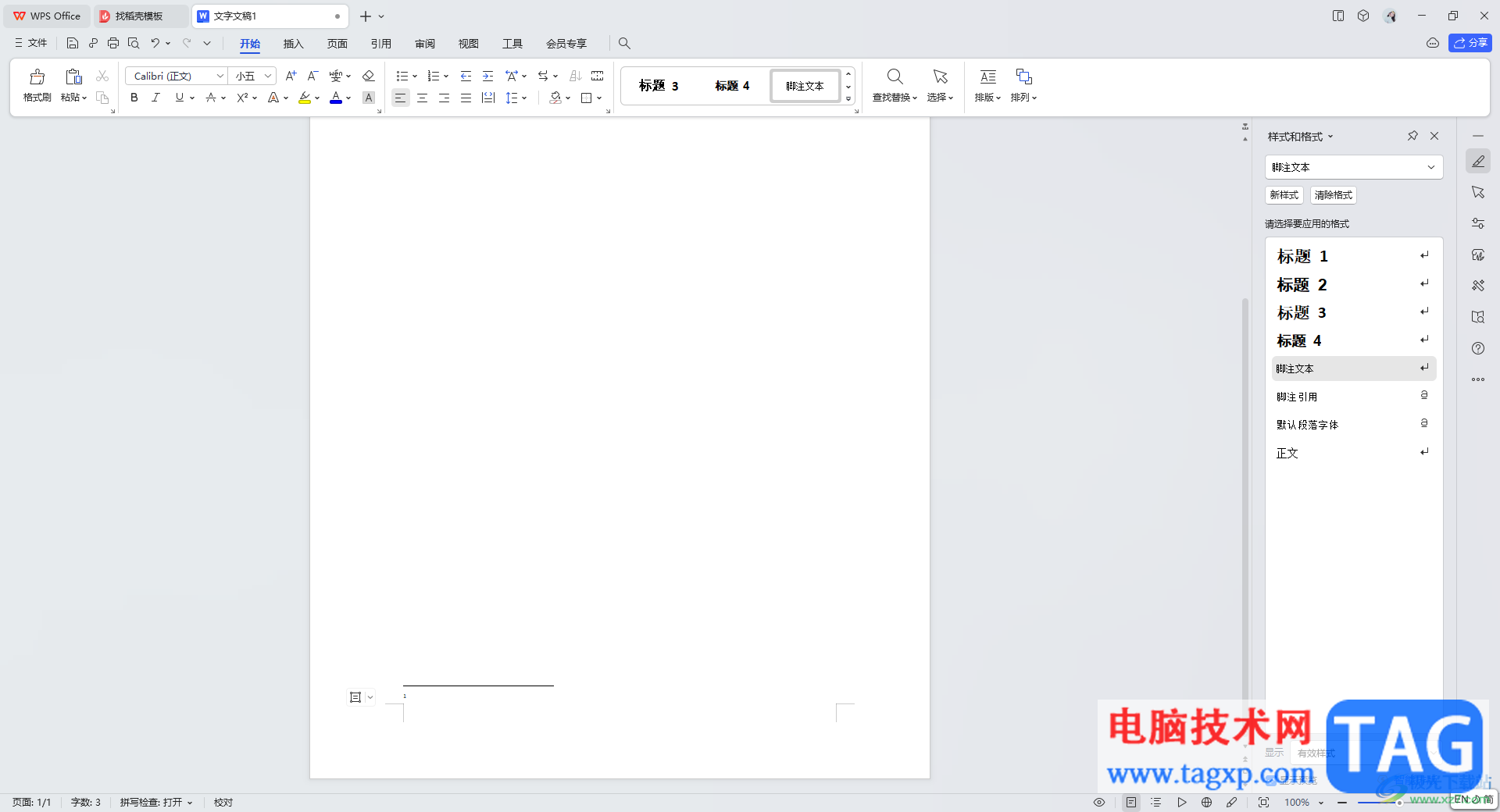
Task: Expand the quick access toolbar customize arrow
Action: click(x=207, y=43)
